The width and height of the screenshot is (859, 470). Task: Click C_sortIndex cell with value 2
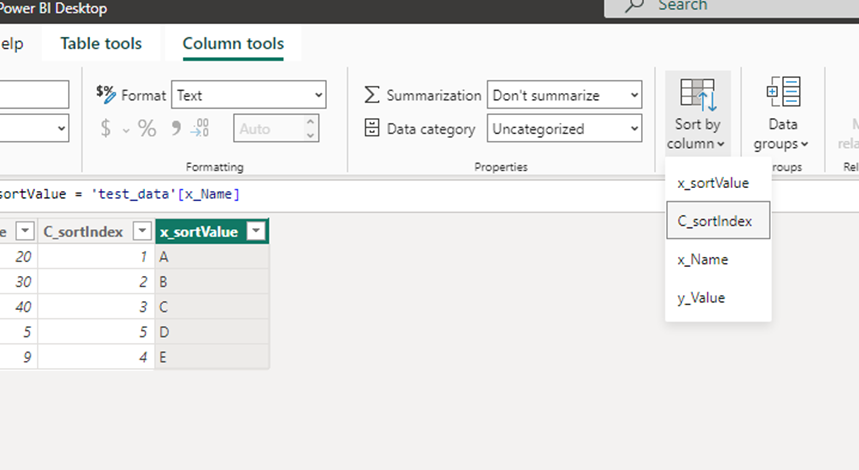(x=96, y=282)
